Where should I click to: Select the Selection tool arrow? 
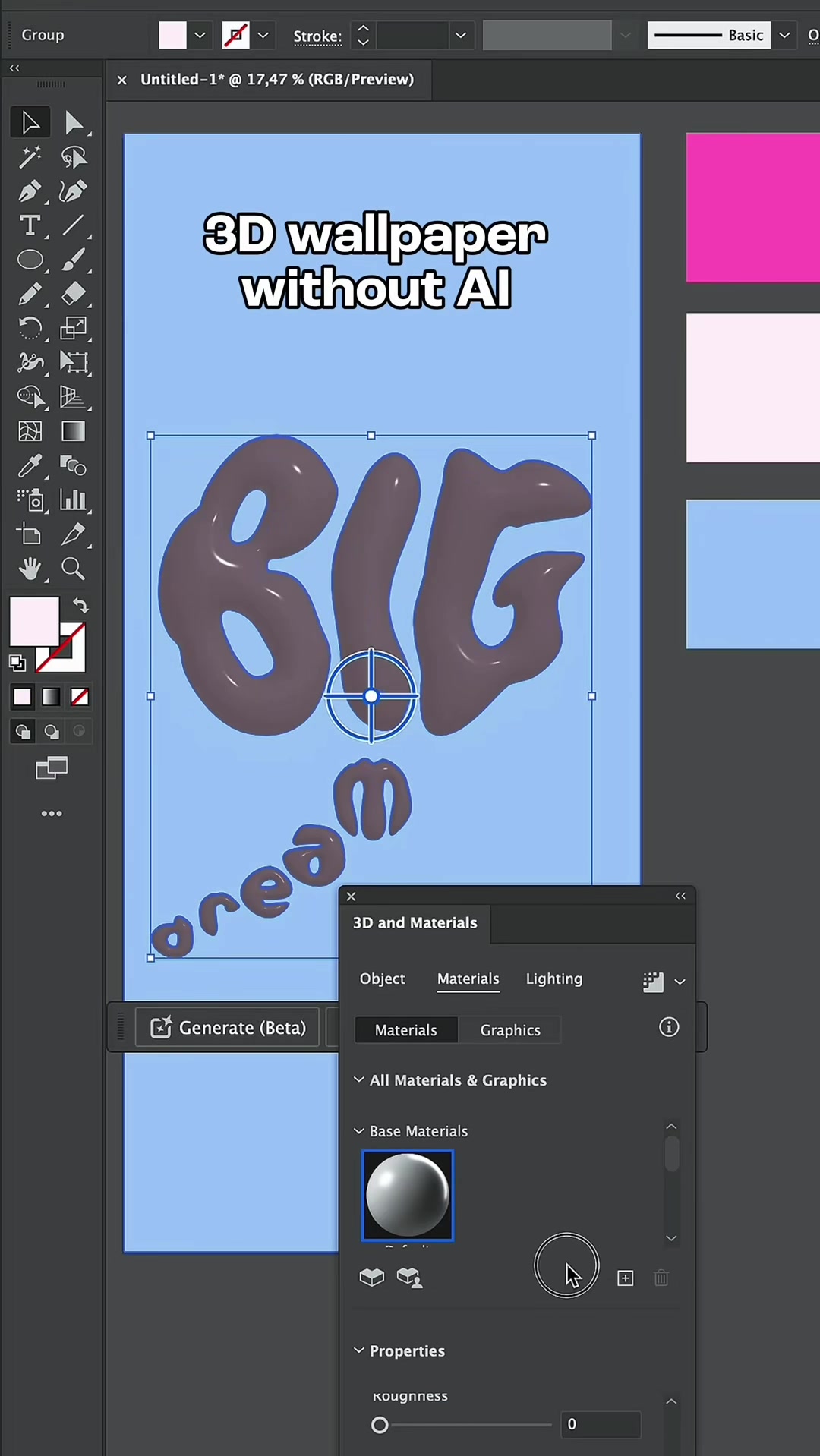pyautogui.click(x=30, y=122)
